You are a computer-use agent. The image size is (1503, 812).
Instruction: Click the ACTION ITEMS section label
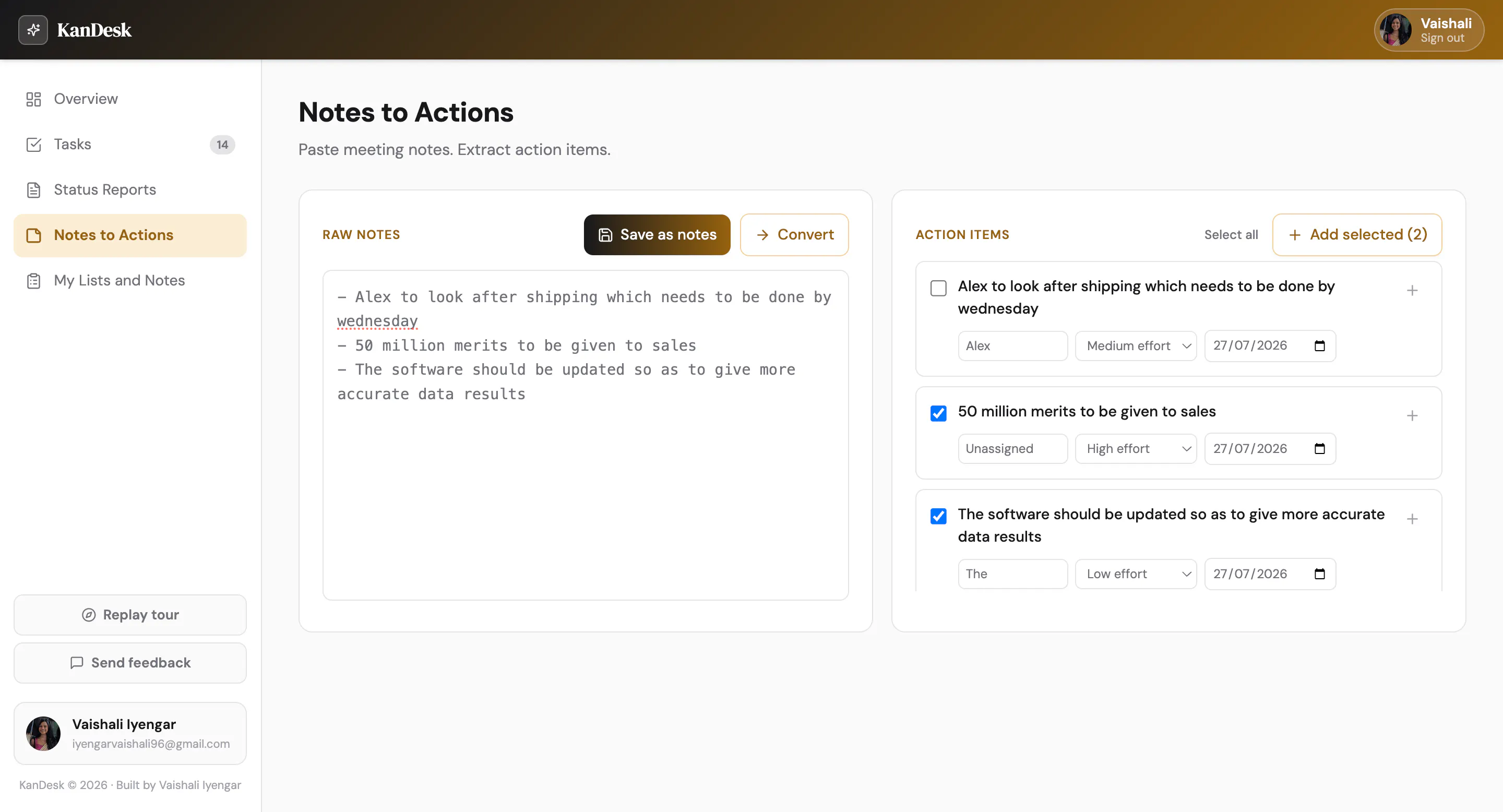tap(962, 235)
